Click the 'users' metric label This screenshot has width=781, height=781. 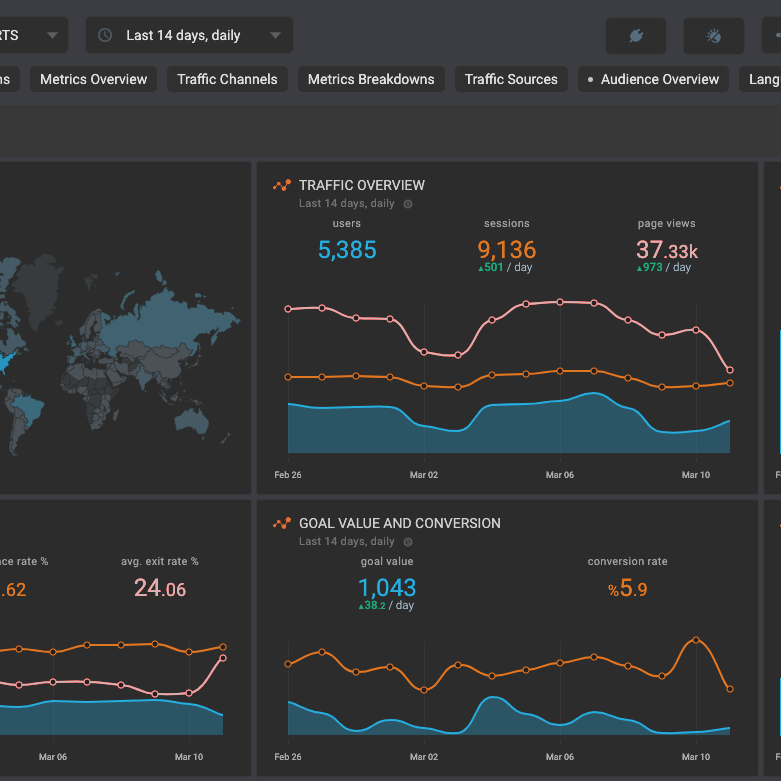347,224
